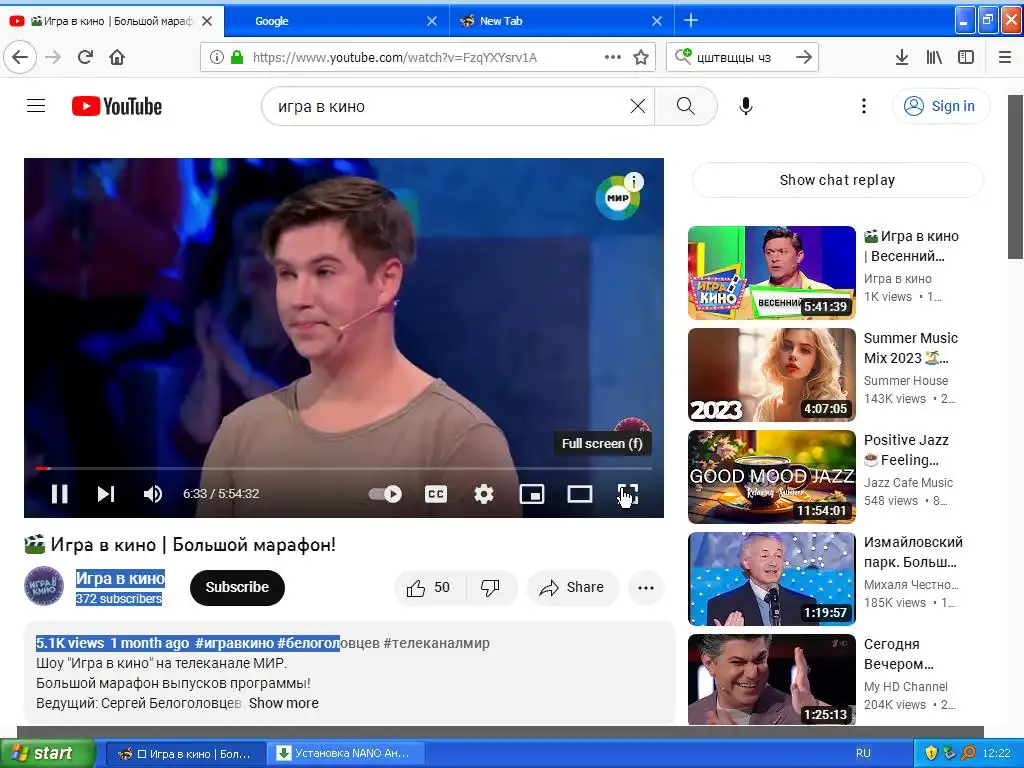Select the Игра в кино taskbar window button
1024x768 pixels.
(x=186, y=754)
